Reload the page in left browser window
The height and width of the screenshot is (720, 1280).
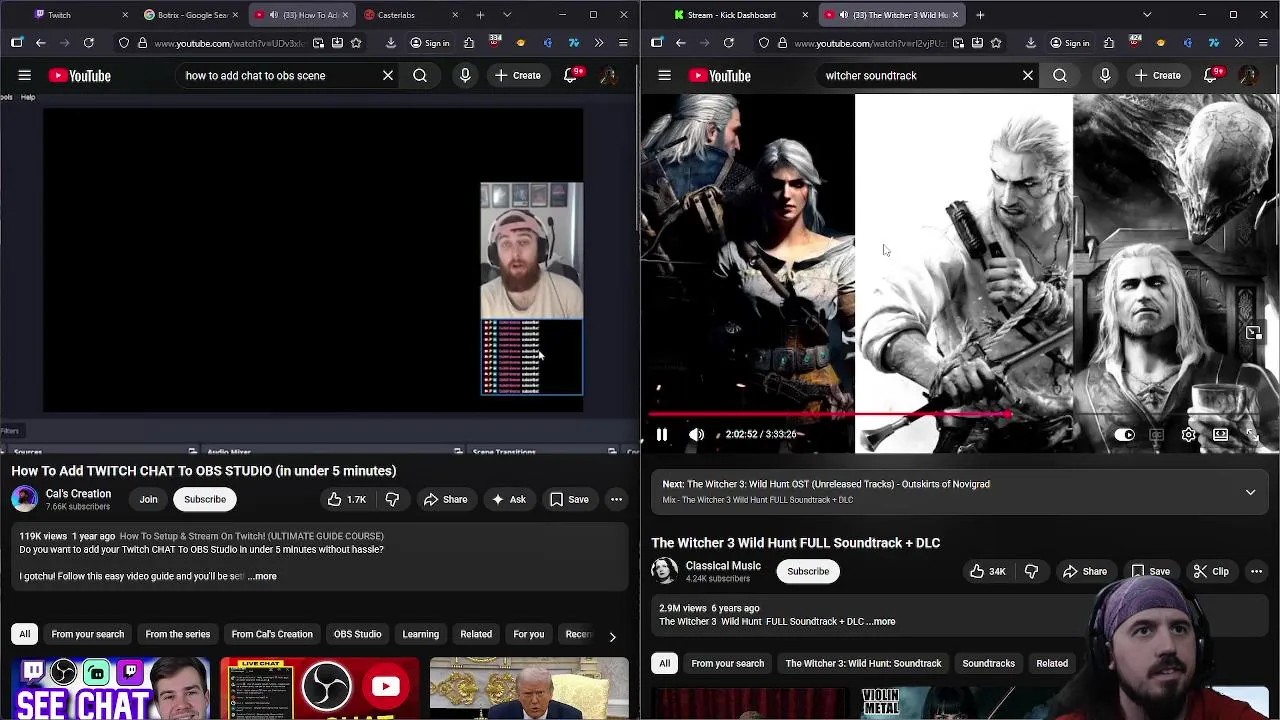(x=89, y=43)
